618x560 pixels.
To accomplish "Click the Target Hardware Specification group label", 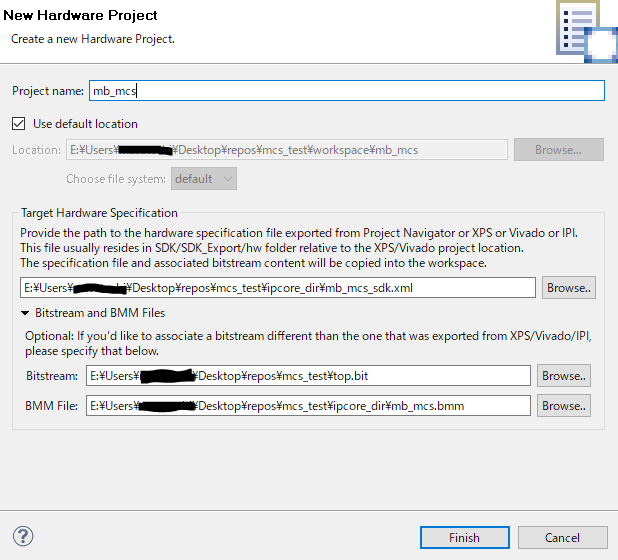I will (x=99, y=213).
